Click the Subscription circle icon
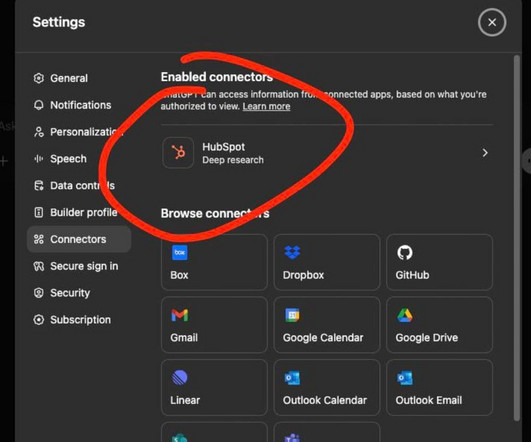The height and width of the screenshot is (442, 531). (39, 320)
